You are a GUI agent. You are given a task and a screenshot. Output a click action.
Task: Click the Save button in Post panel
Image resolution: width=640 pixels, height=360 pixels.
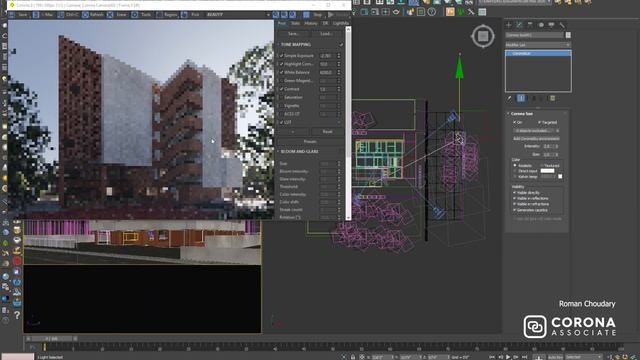coord(293,34)
